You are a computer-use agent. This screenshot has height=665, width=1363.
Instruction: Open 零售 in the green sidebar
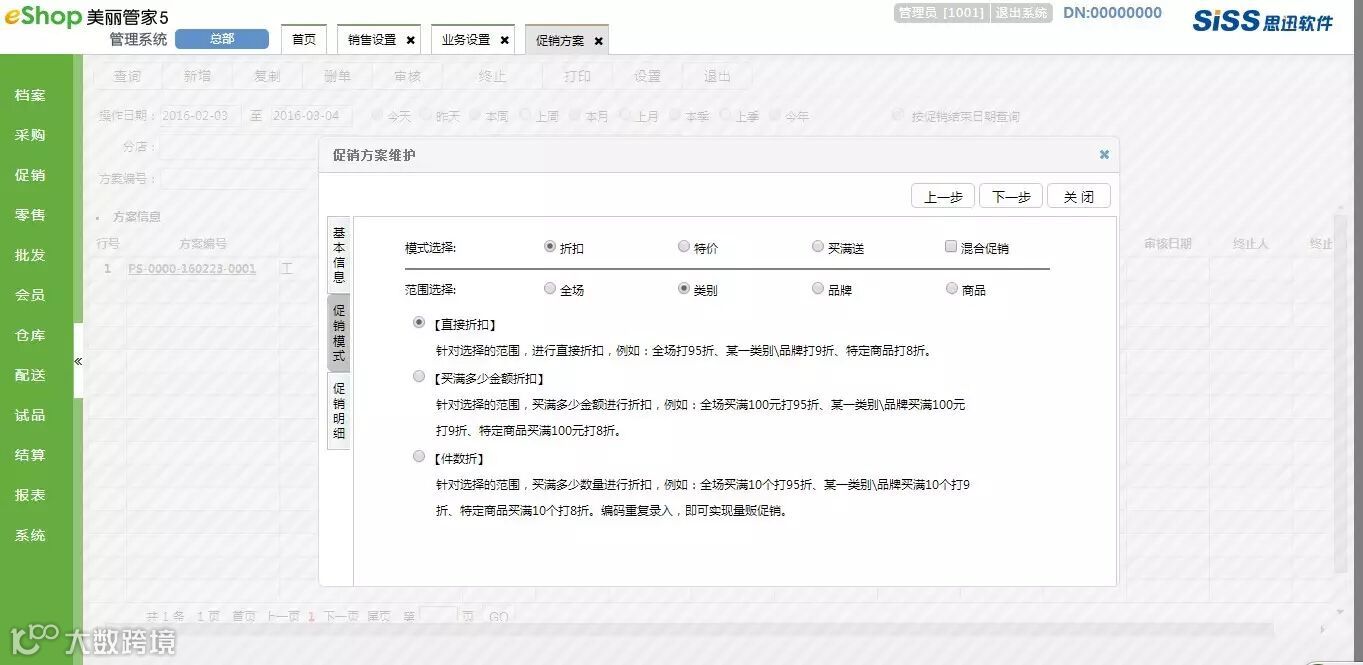pos(30,215)
